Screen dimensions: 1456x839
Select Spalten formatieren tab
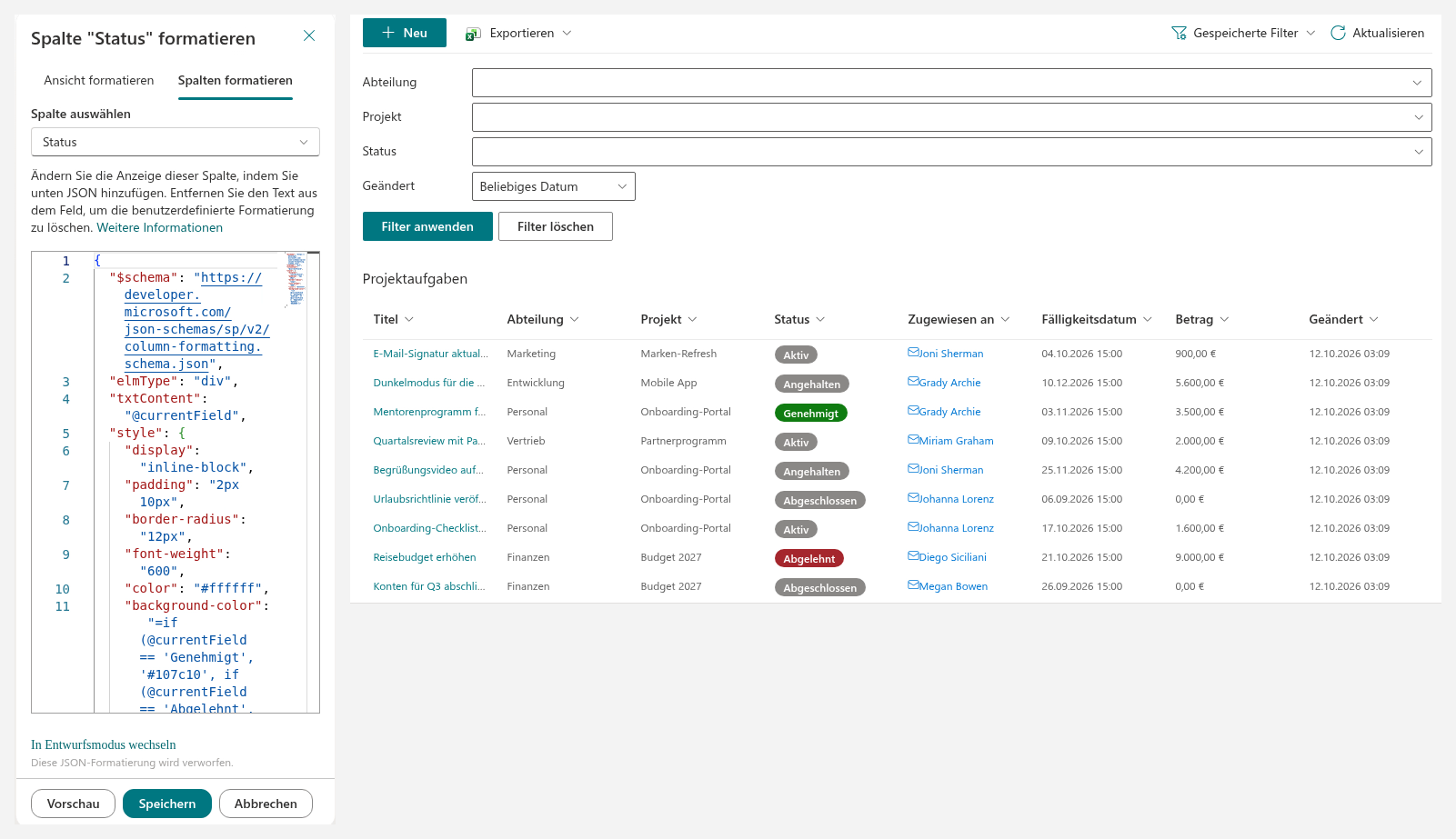pyautogui.click(x=236, y=80)
